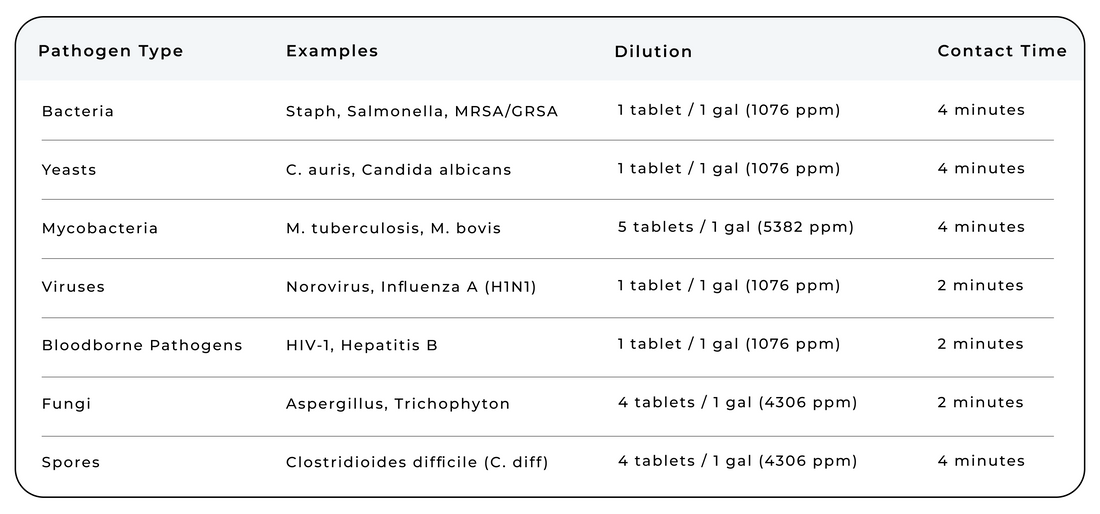Select the Norovirus, Influenza A (H1N1) cell

(411, 287)
